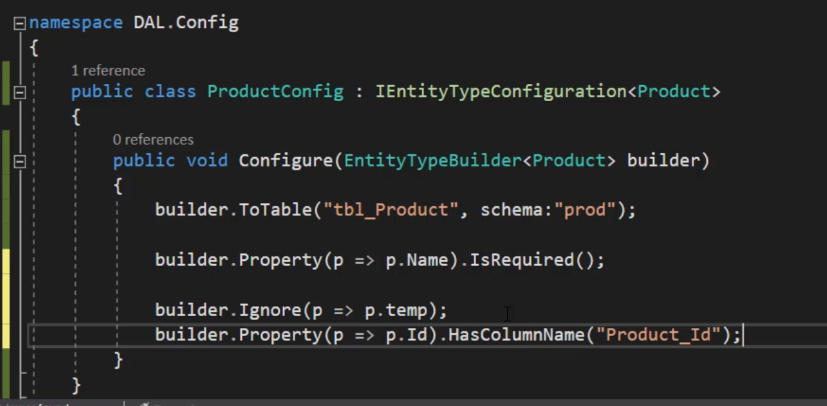Collapse the ProductConfig class outline

20,93
